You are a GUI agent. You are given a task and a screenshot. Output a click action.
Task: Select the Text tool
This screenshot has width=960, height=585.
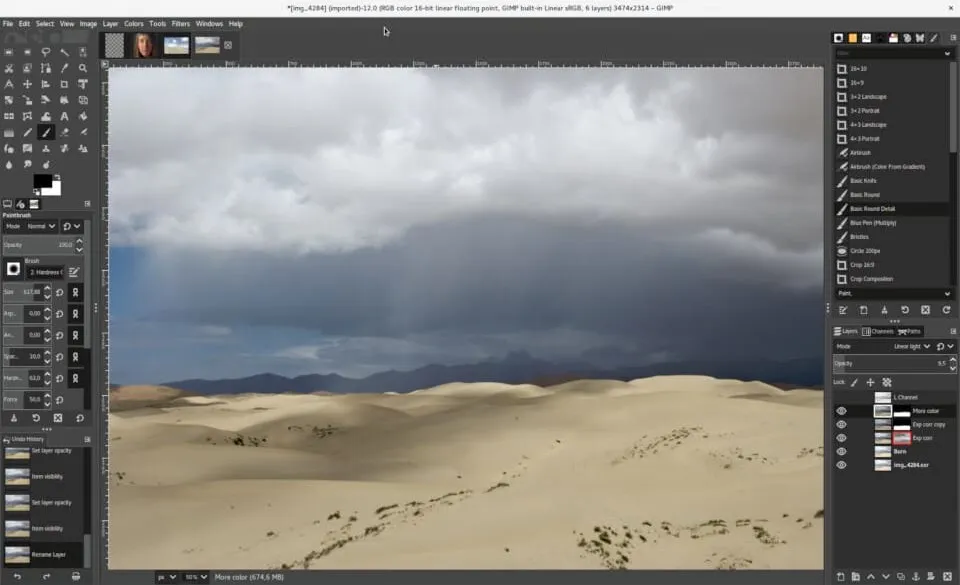[62, 116]
